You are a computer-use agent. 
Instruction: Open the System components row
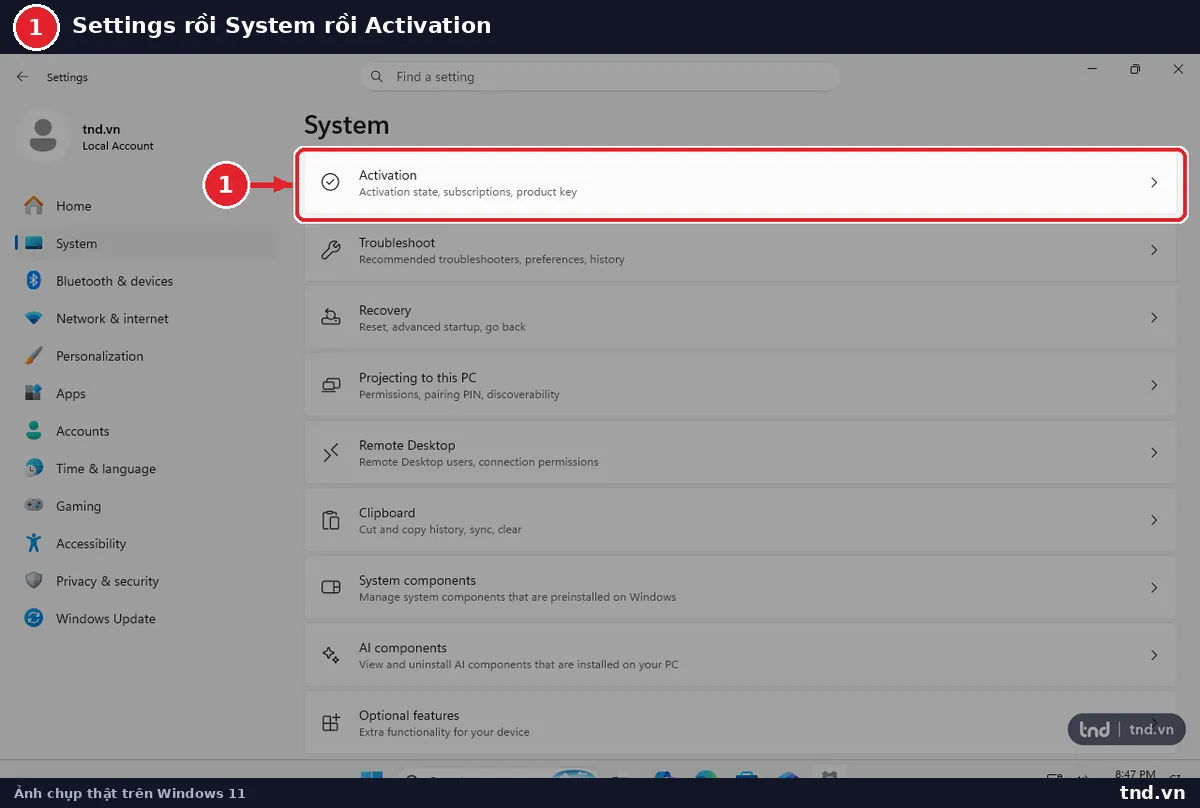pyautogui.click(x=741, y=588)
